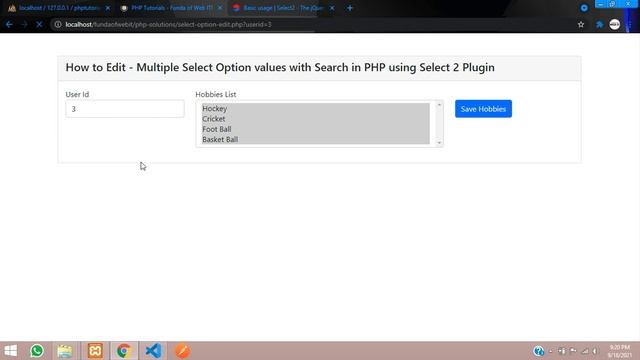Close the phpMyAdmin localhost tab
This screenshot has height=360, width=640.
click(x=108, y=8)
